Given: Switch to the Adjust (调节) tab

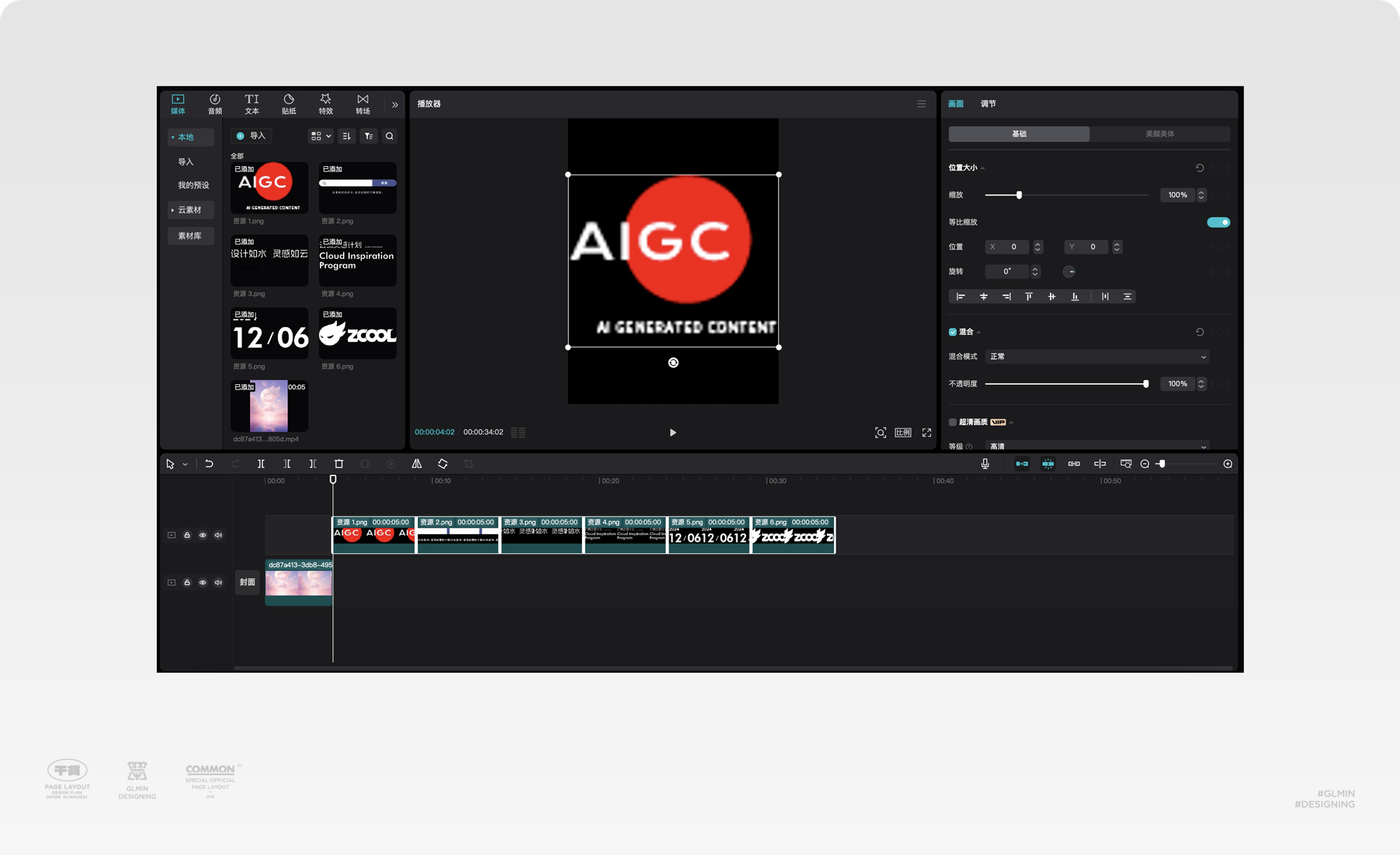Looking at the screenshot, I should pos(988,104).
